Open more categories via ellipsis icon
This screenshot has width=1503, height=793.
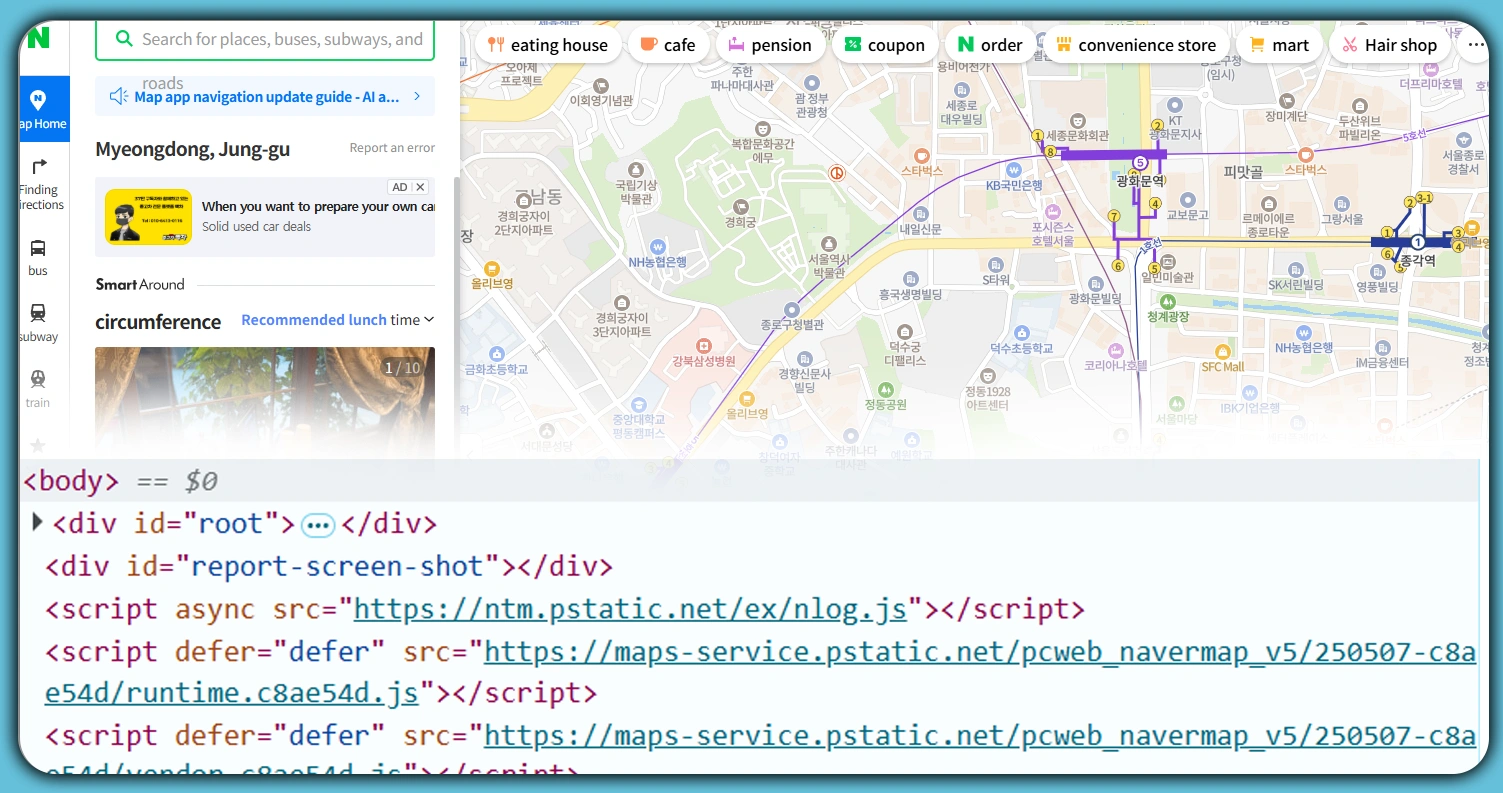click(1477, 44)
